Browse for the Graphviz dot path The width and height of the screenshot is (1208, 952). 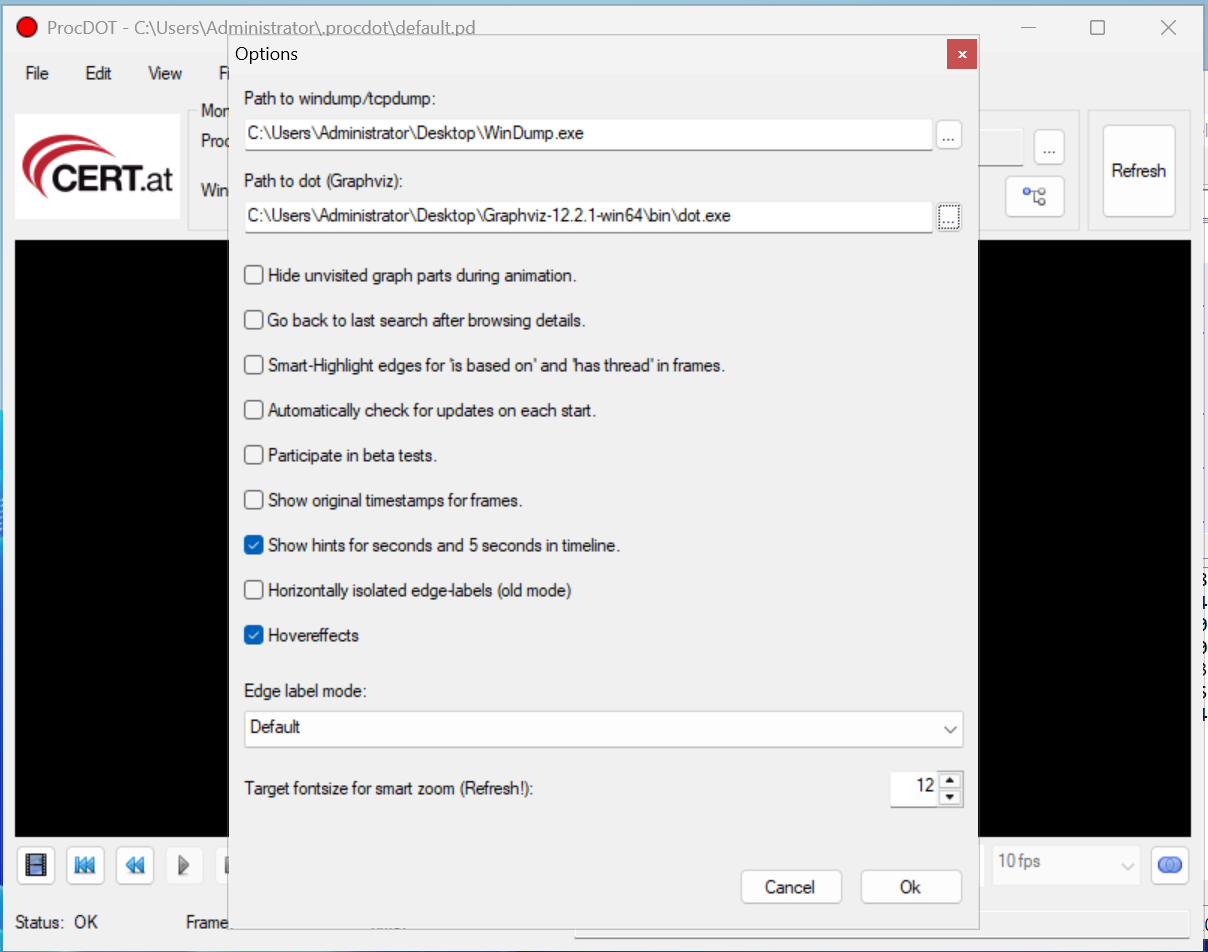coord(949,216)
